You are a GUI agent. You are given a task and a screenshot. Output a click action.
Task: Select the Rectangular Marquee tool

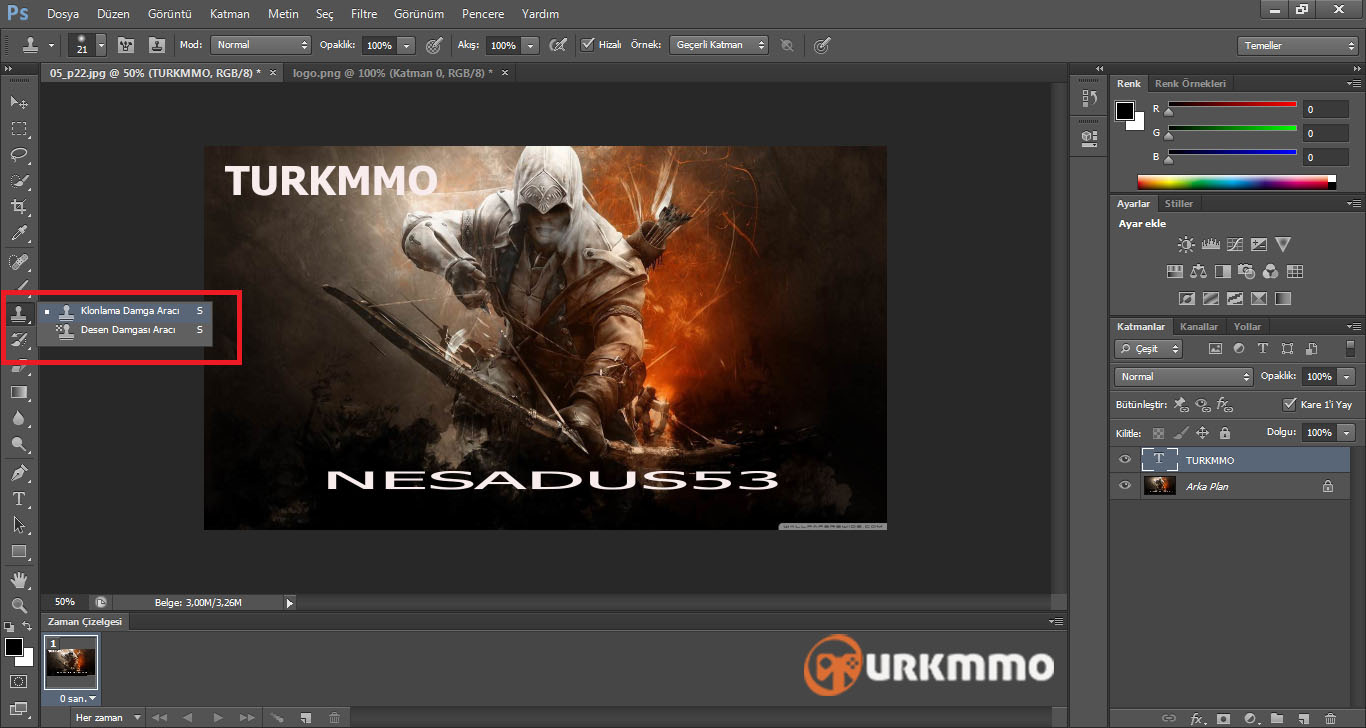tap(19, 129)
